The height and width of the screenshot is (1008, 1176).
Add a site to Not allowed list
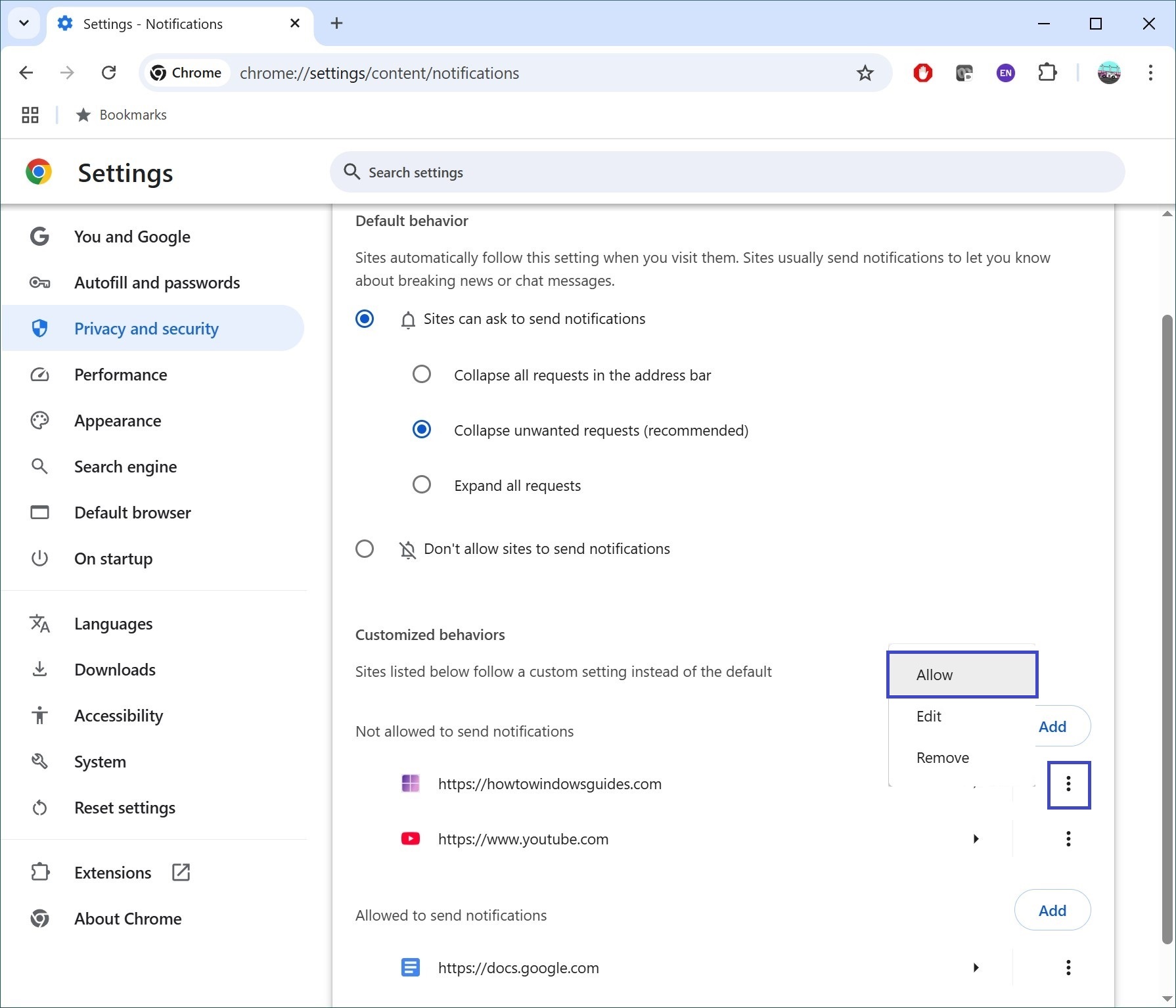1062,726
